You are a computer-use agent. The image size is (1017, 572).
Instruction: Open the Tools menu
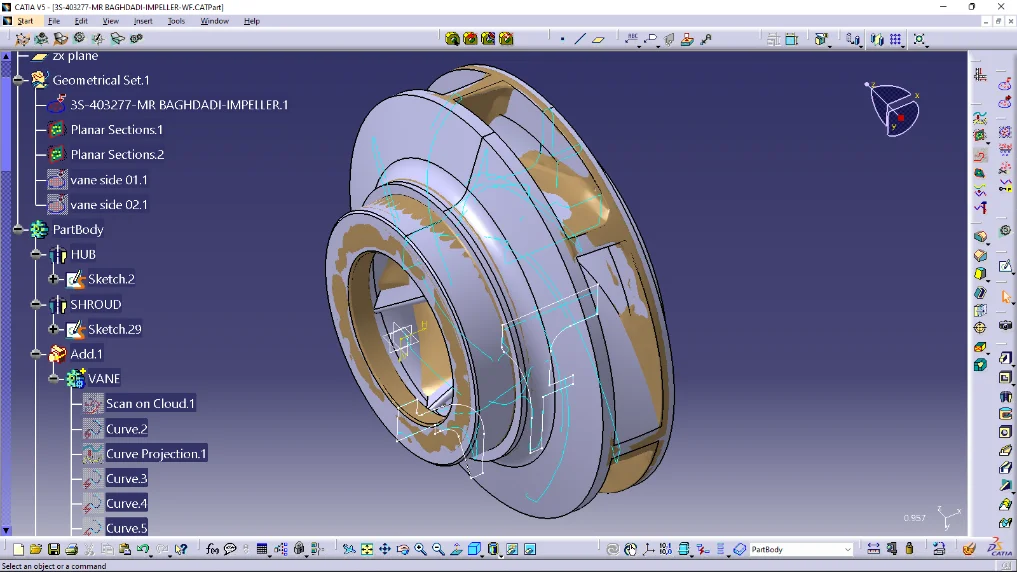coord(176,21)
